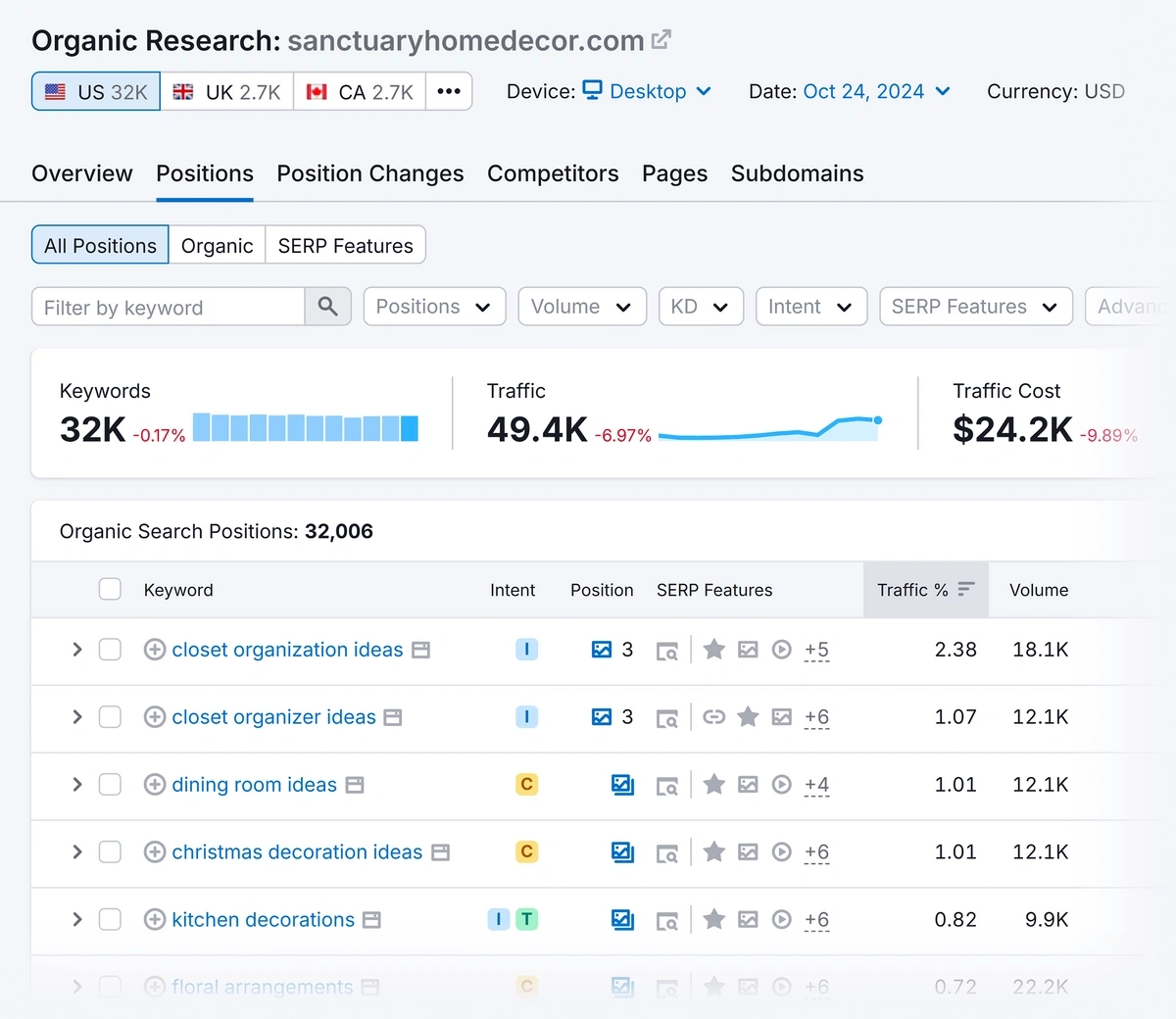Click the Traffic % sort icon
The image size is (1176, 1019).
click(x=966, y=589)
